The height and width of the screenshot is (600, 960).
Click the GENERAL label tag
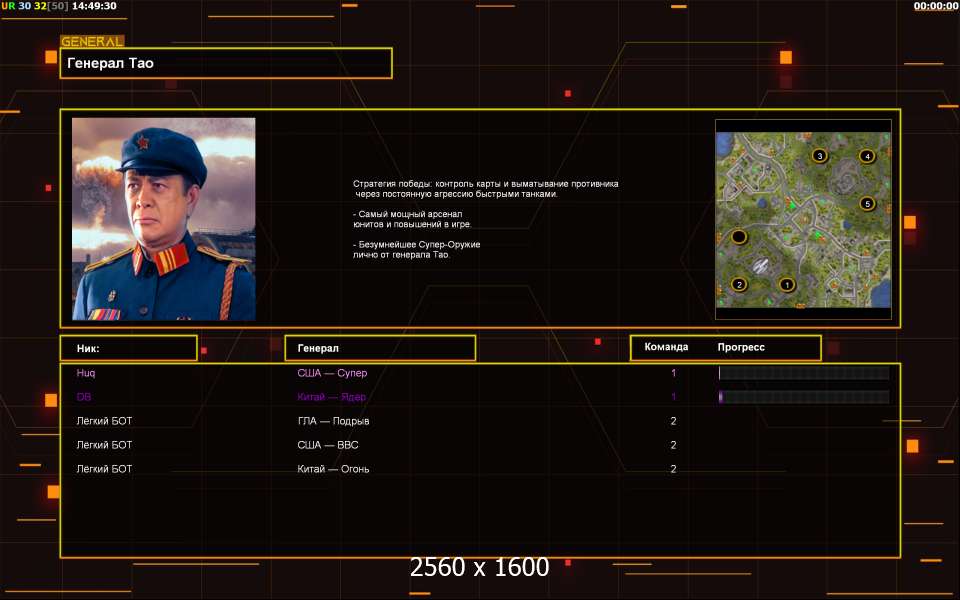click(92, 42)
